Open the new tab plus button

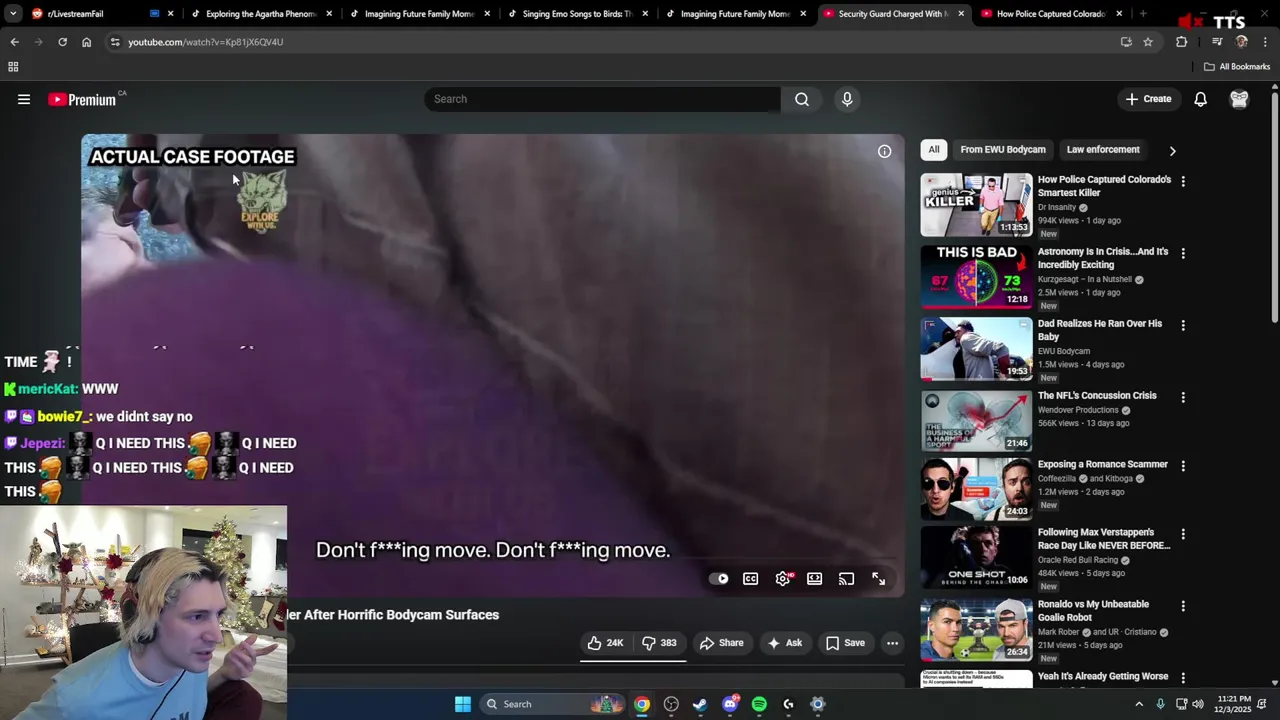1143,14
